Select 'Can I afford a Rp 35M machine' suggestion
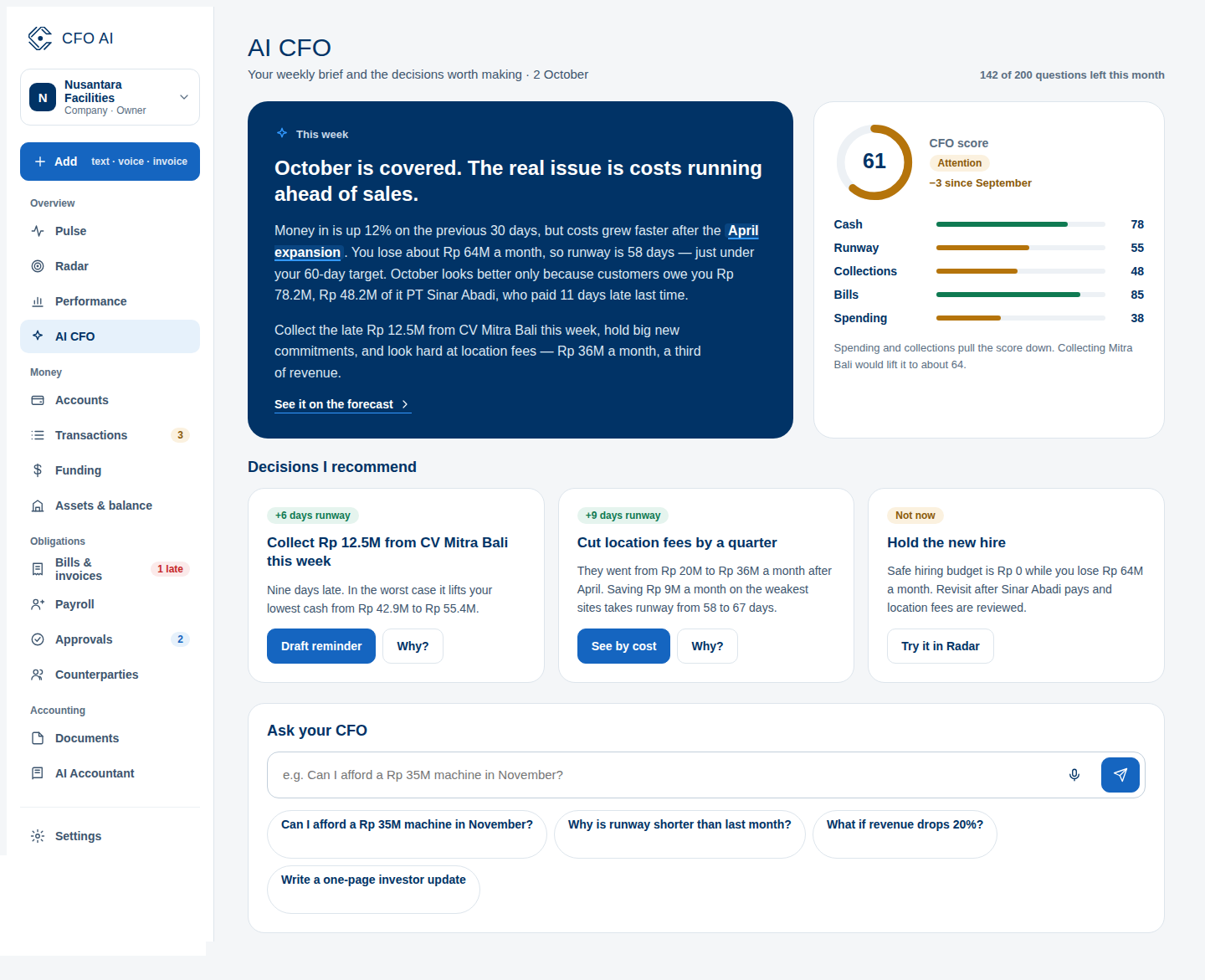Image resolution: width=1205 pixels, height=980 pixels. (x=407, y=834)
